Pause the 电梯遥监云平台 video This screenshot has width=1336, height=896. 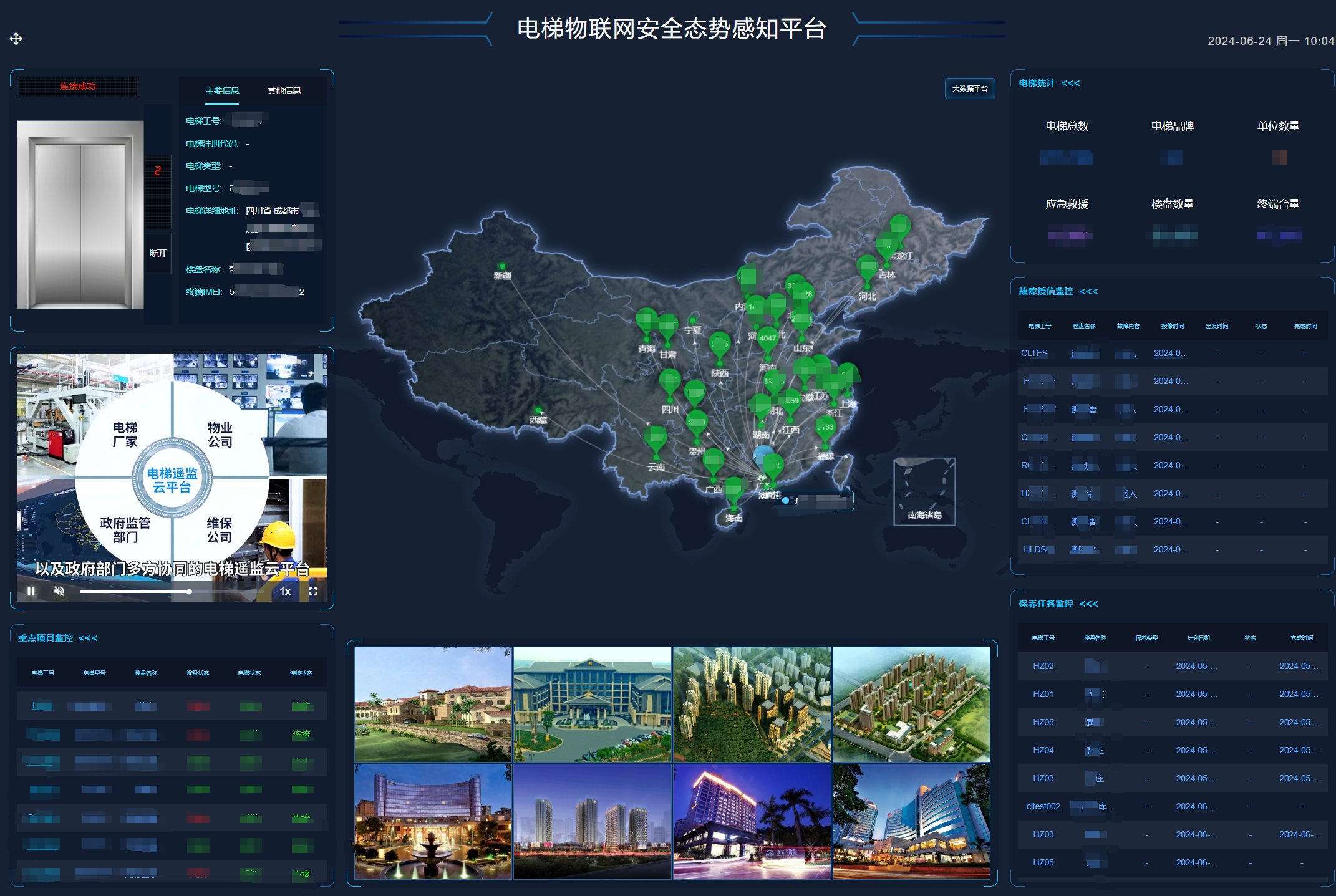tap(31, 591)
